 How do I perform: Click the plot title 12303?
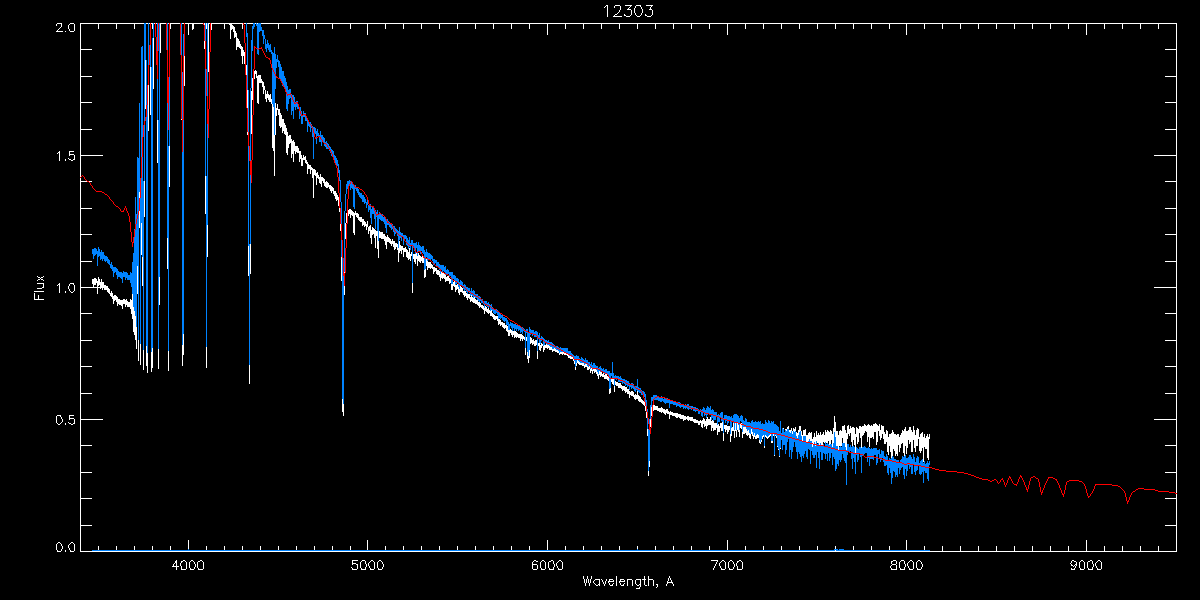click(628, 11)
